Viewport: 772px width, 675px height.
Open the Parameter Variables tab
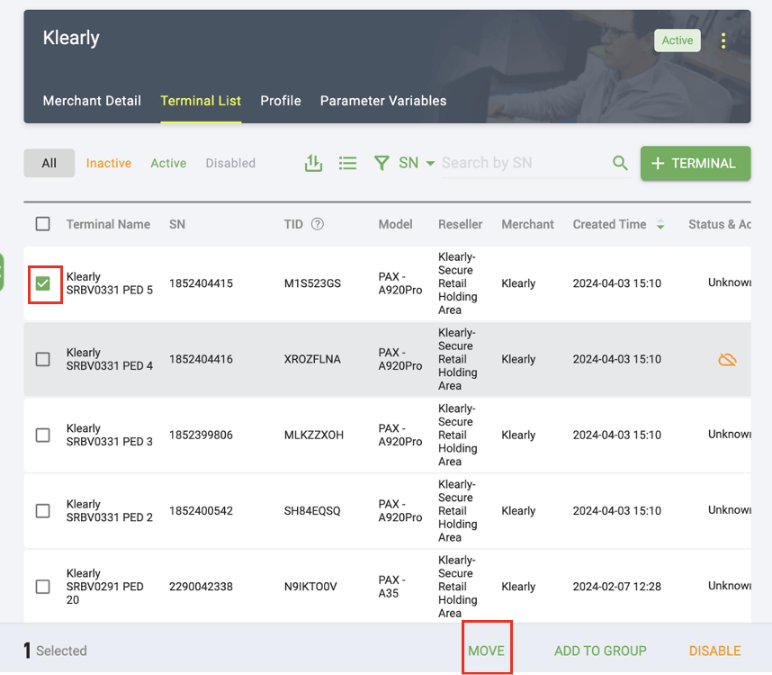[x=383, y=101]
